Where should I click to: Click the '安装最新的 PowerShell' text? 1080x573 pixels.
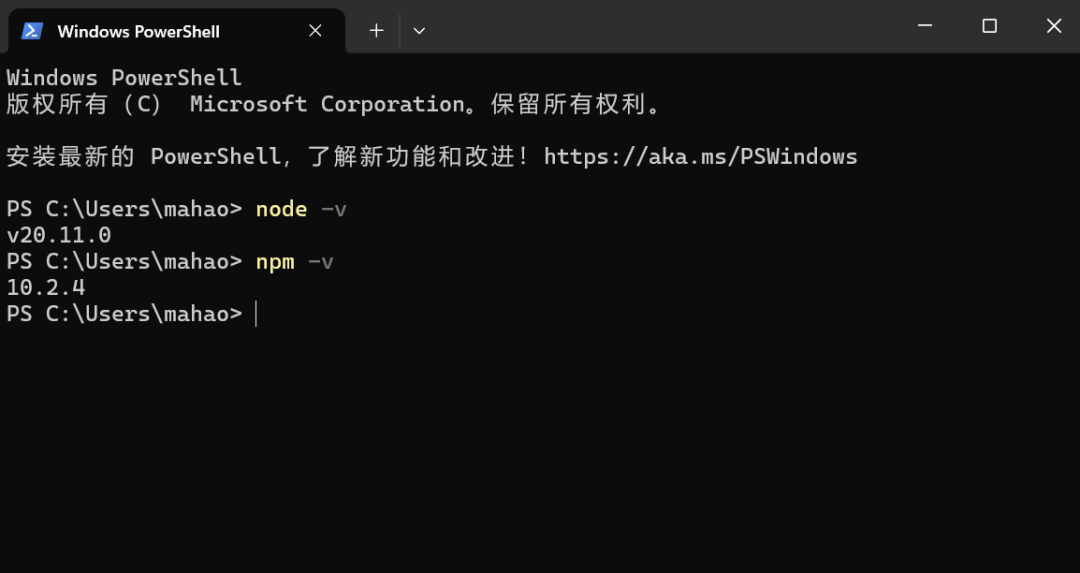click(144, 156)
